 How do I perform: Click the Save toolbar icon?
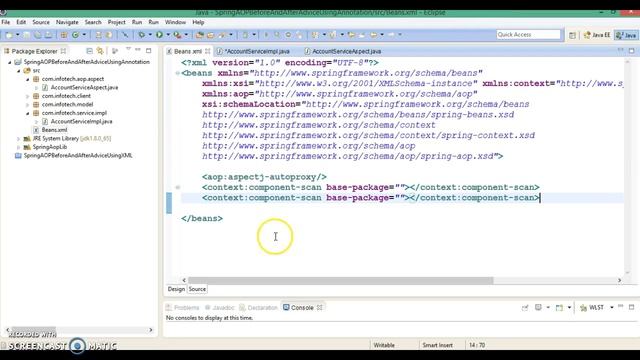click(x=27, y=35)
